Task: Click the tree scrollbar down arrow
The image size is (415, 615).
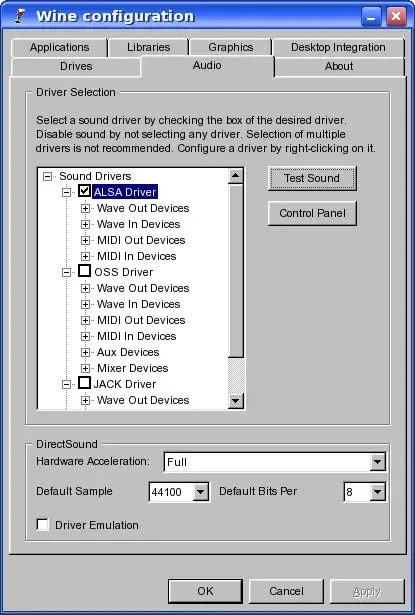Action: pos(236,401)
